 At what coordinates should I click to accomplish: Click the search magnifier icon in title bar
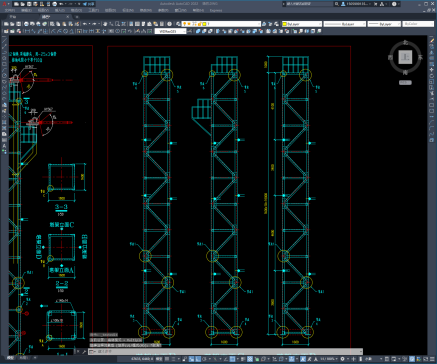[x=337, y=4]
